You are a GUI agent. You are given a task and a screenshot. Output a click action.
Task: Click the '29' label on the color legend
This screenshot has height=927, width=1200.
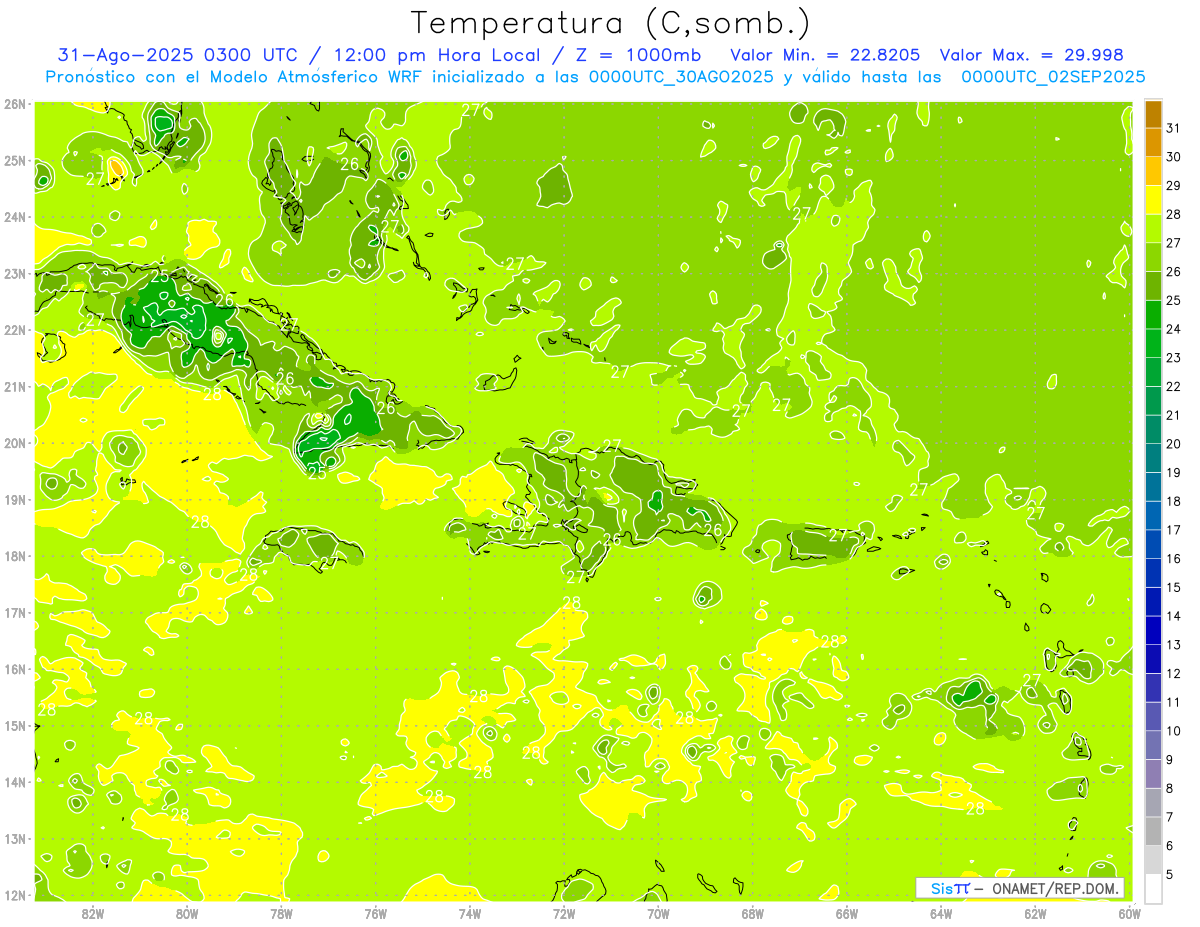[x=1173, y=185]
